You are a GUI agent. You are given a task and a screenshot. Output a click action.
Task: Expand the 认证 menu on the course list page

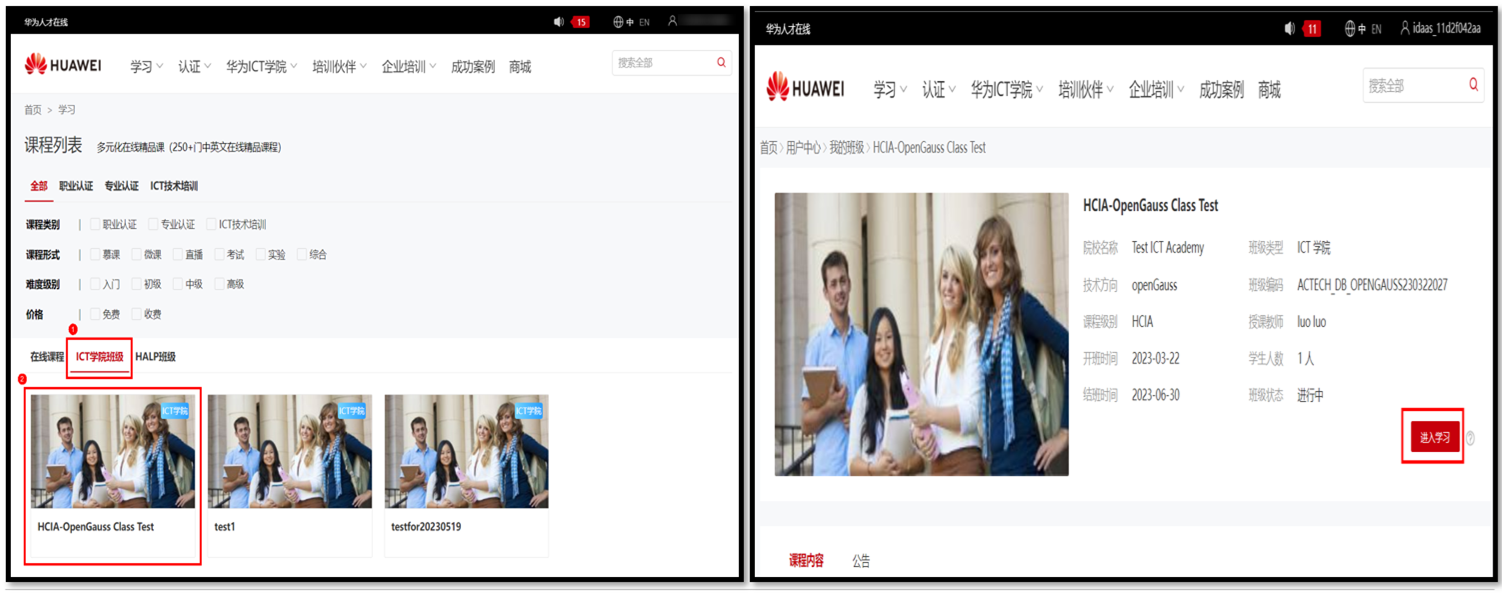coord(195,67)
